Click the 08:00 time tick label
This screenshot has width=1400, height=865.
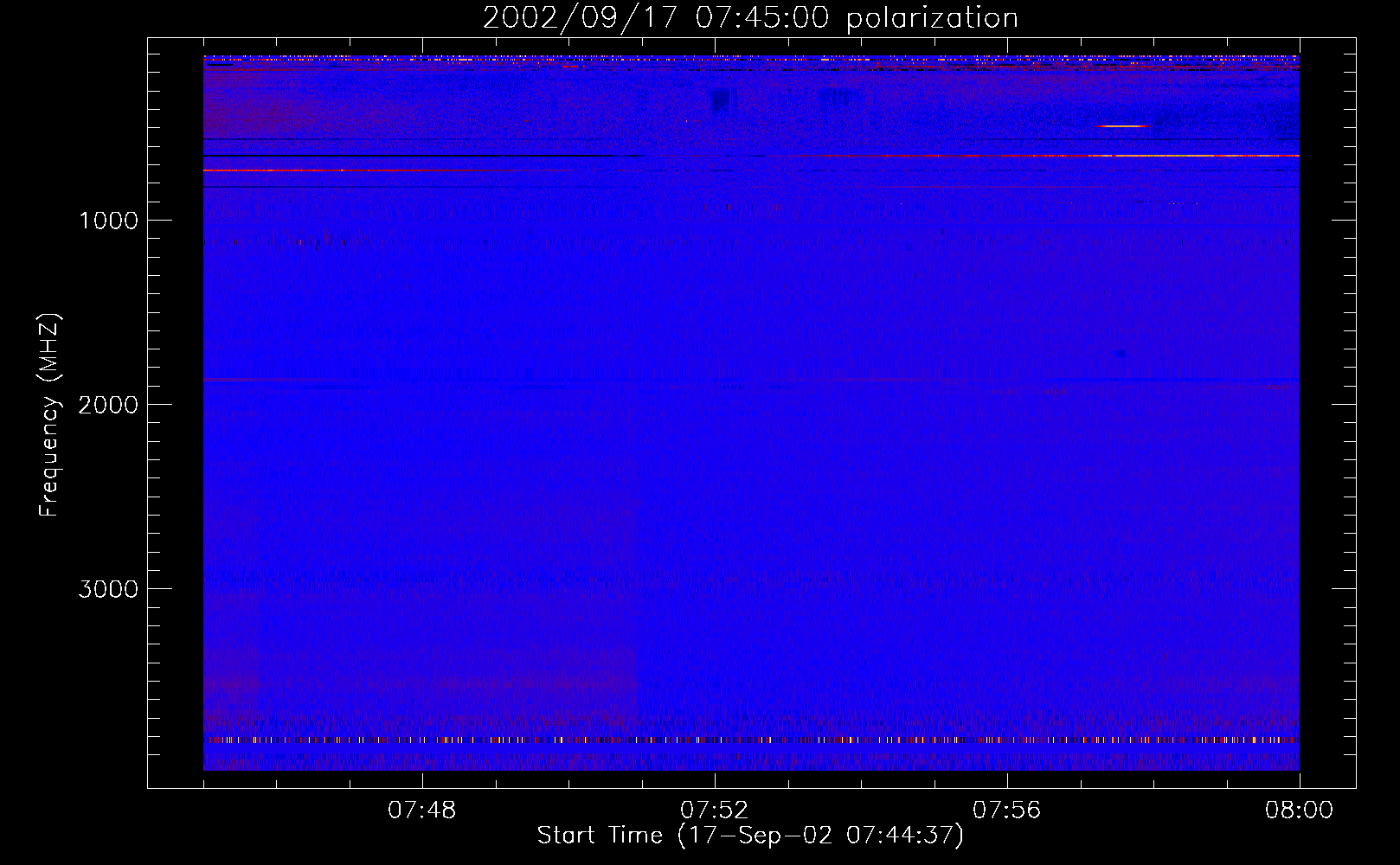tap(1299, 811)
